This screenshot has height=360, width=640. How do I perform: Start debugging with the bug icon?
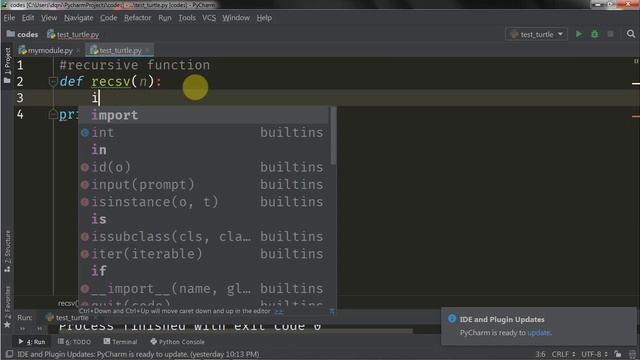pyautogui.click(x=594, y=34)
